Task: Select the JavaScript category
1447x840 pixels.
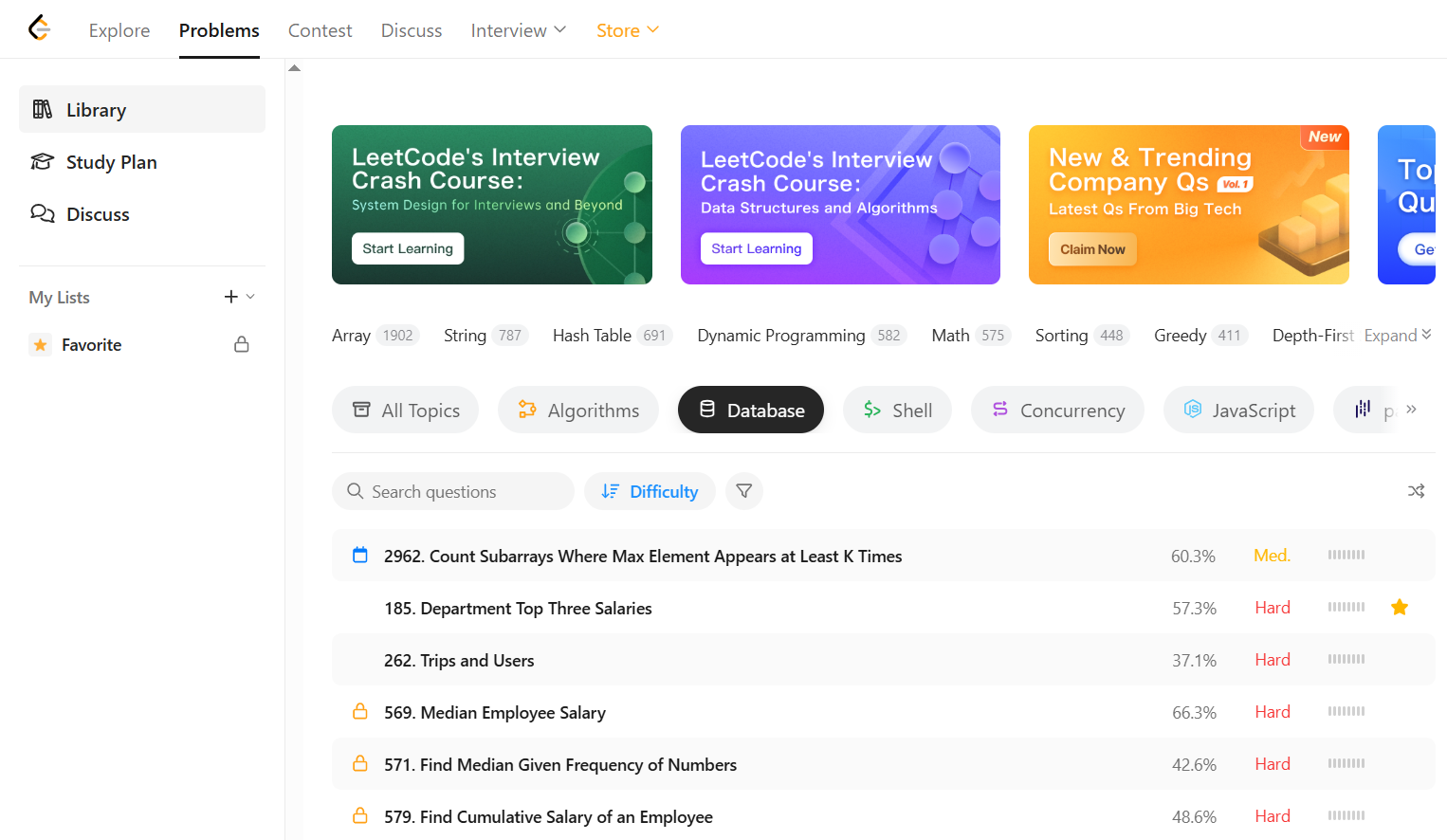Action: pos(1238,410)
